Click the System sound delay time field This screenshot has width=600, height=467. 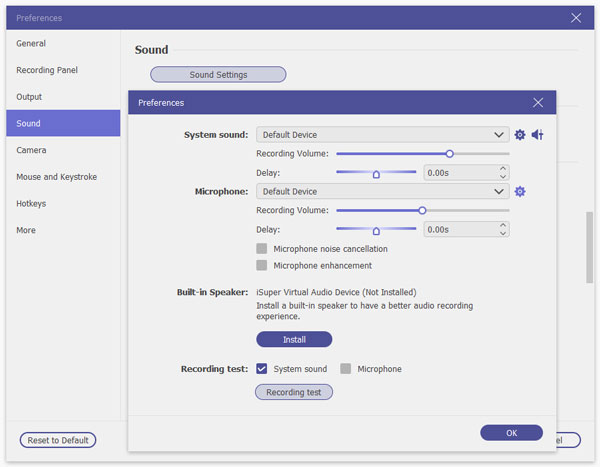pyautogui.click(x=458, y=173)
